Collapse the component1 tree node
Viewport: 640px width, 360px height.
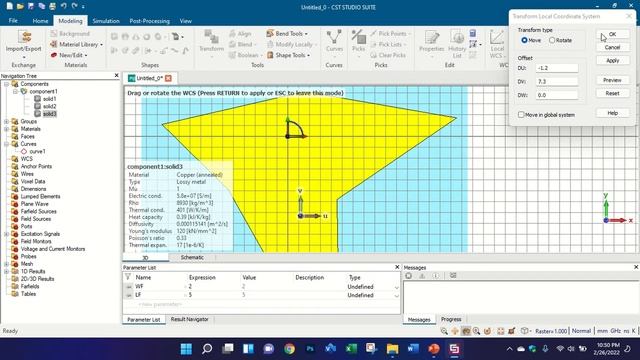point(16,91)
